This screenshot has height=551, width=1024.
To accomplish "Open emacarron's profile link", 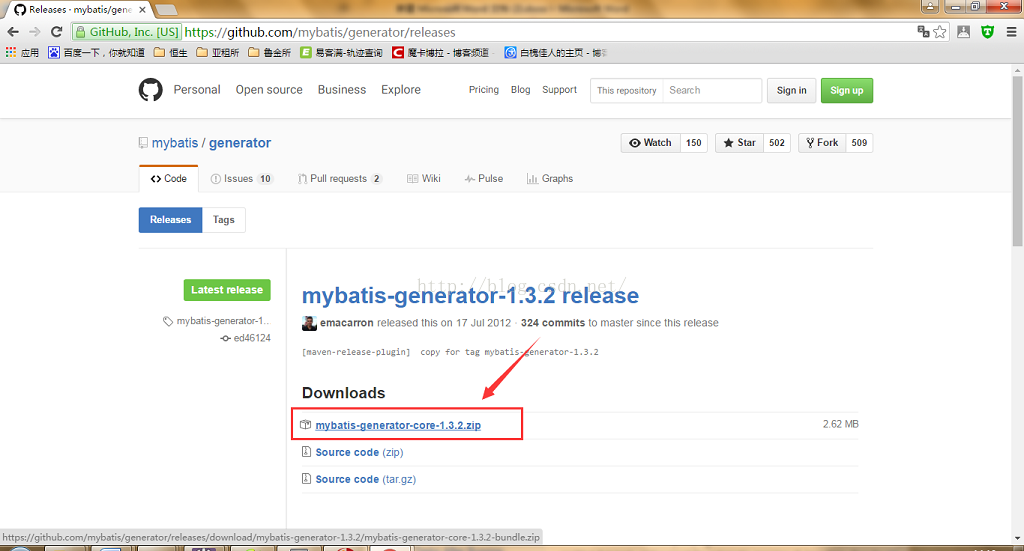I will click(347, 323).
